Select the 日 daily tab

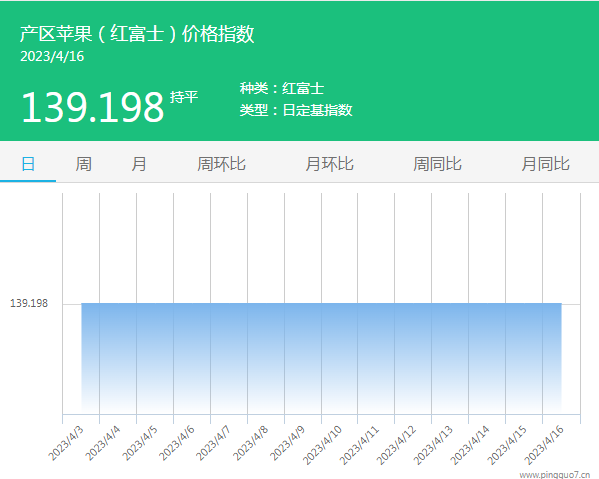pyautogui.click(x=28, y=164)
